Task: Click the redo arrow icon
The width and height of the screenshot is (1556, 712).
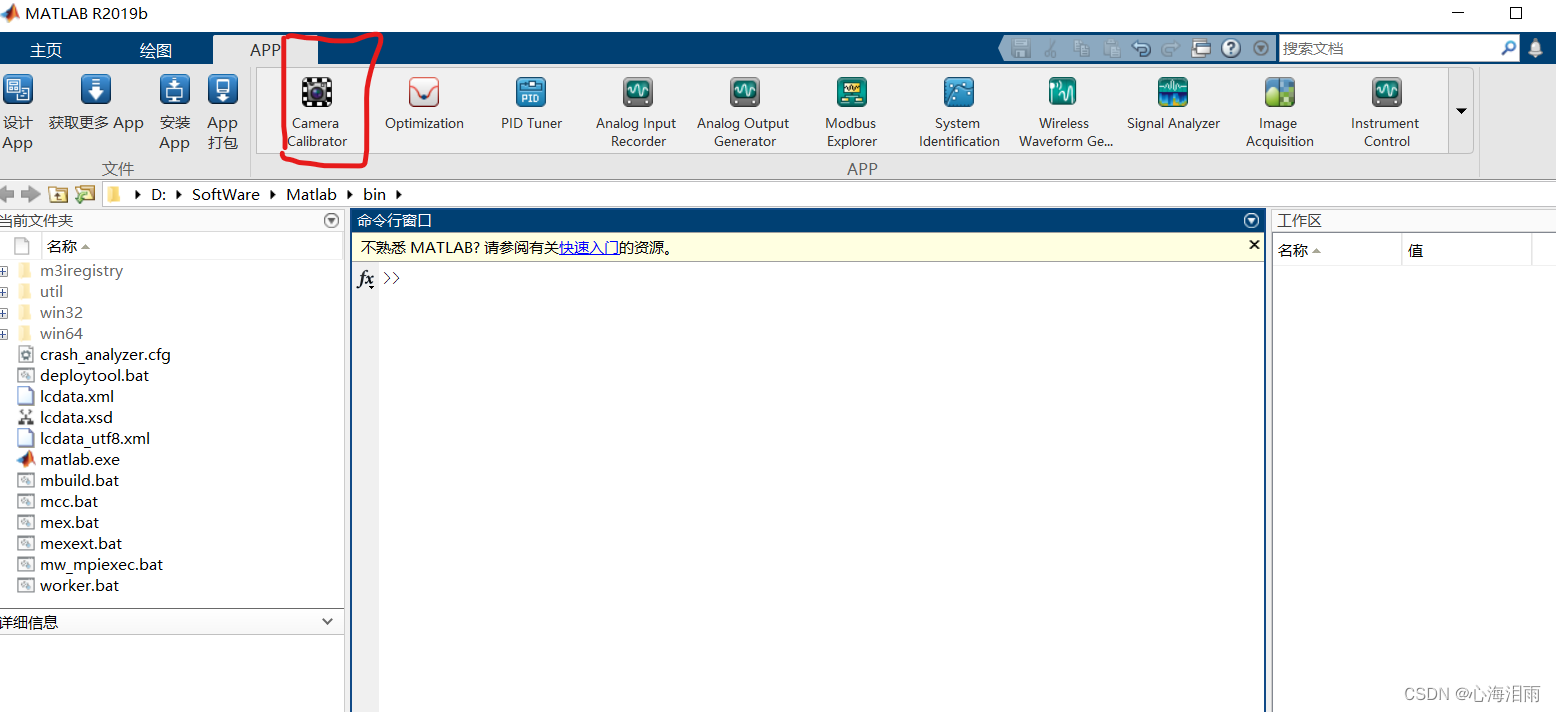Action: click(1171, 48)
